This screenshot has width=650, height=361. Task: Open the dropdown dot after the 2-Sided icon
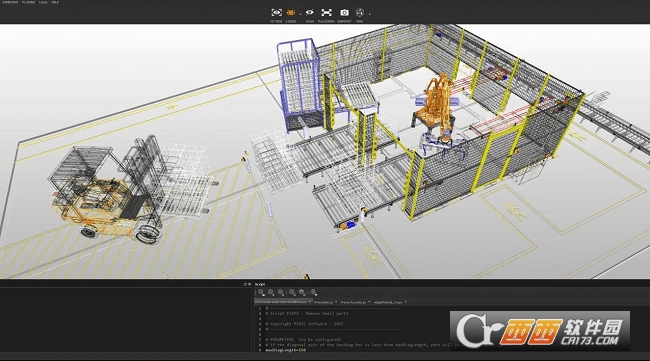pyautogui.click(x=301, y=14)
